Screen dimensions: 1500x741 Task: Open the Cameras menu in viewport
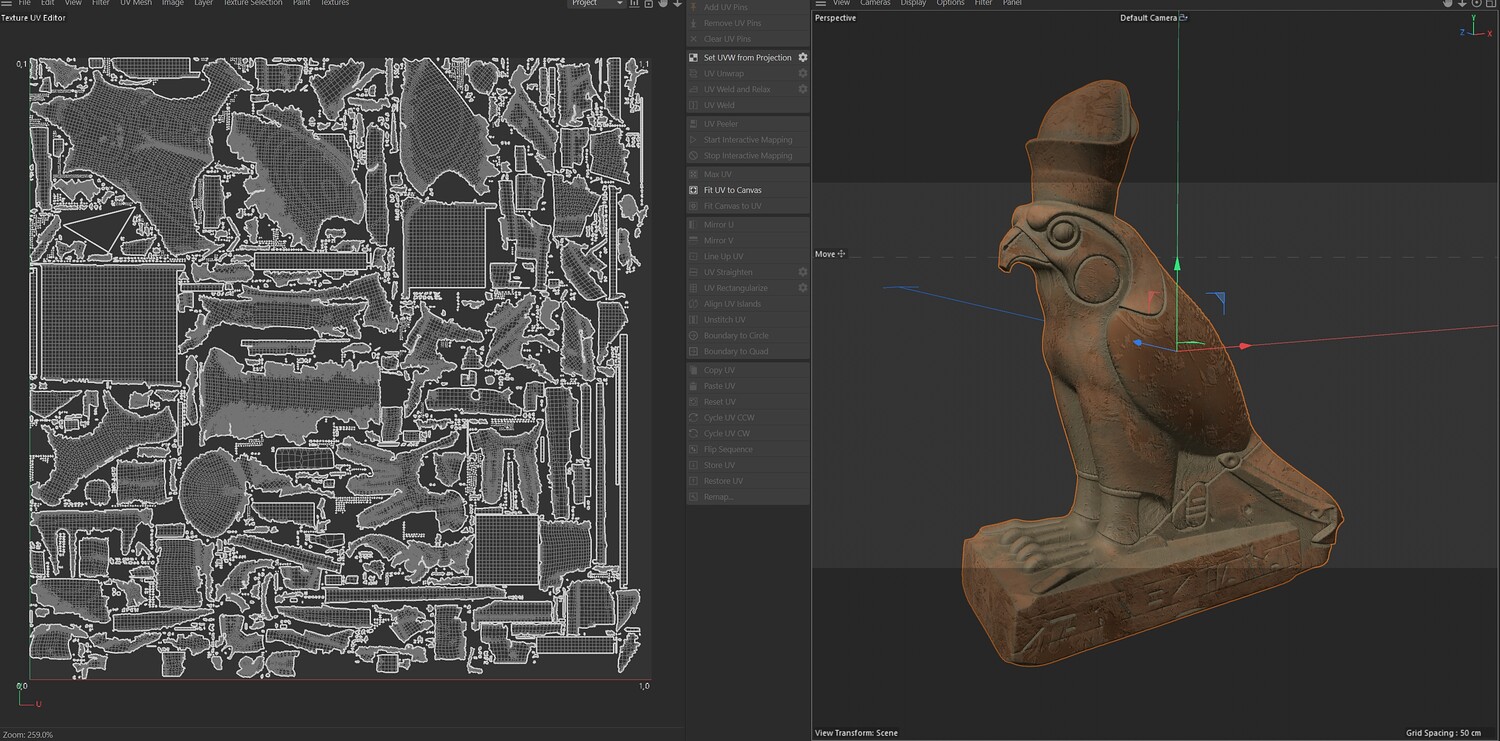[x=875, y=3]
